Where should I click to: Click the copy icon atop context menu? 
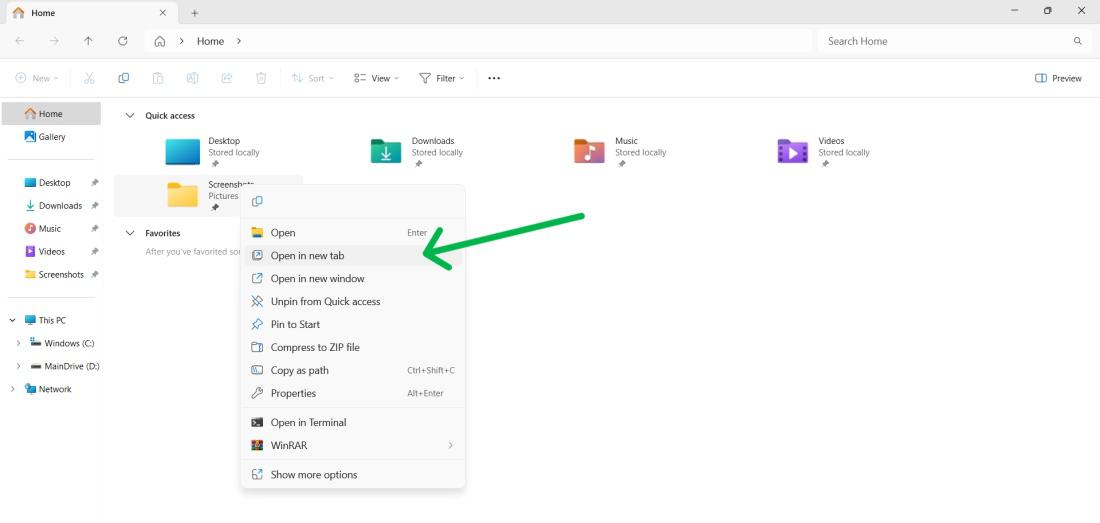pos(257,202)
